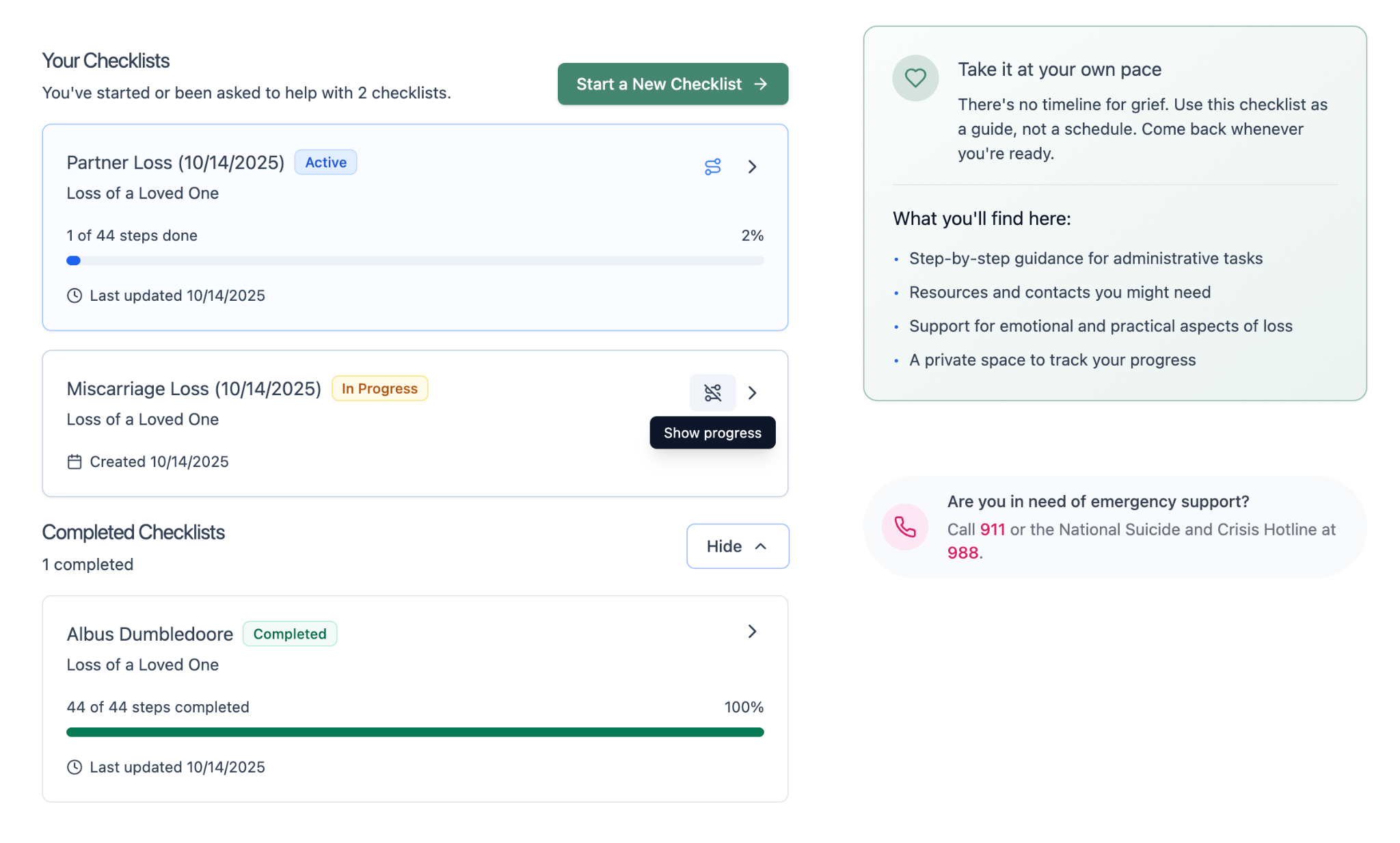Click the 988 crisis hotline link
This screenshot has width=1400, height=843.
tap(962, 553)
